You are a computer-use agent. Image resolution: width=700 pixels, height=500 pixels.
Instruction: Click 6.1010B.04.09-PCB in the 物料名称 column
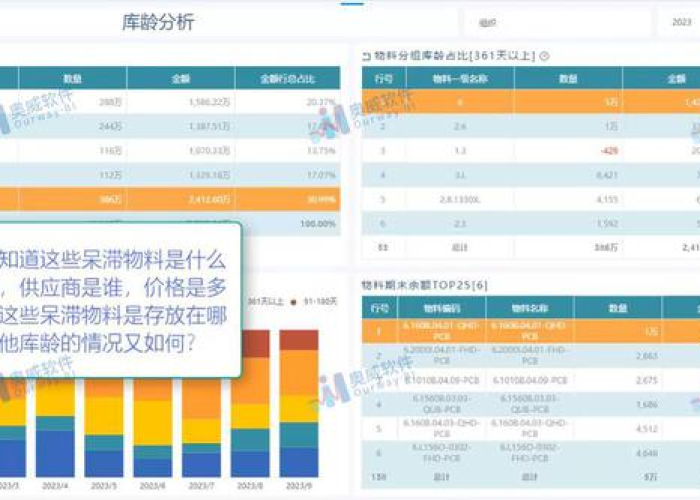(529, 380)
